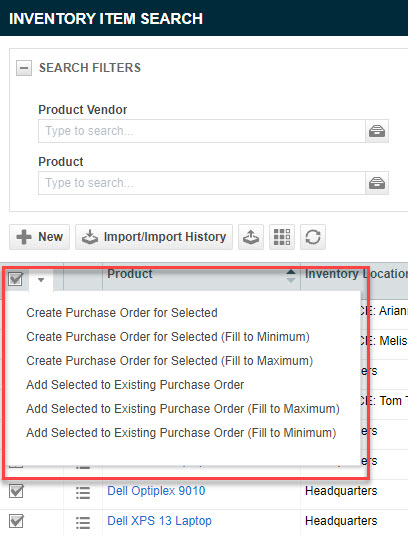This screenshot has height=535, width=408.
Task: Open the Product field lookup drawer icon
Action: (377, 183)
